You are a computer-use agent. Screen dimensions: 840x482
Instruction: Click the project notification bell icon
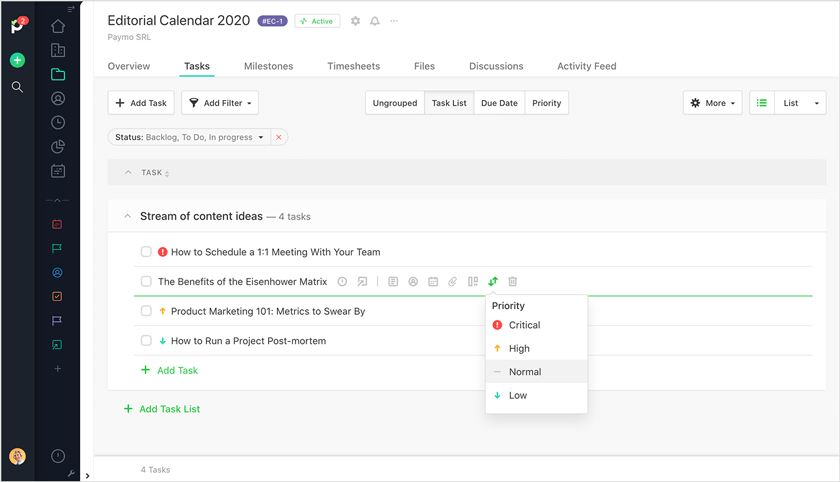375,21
